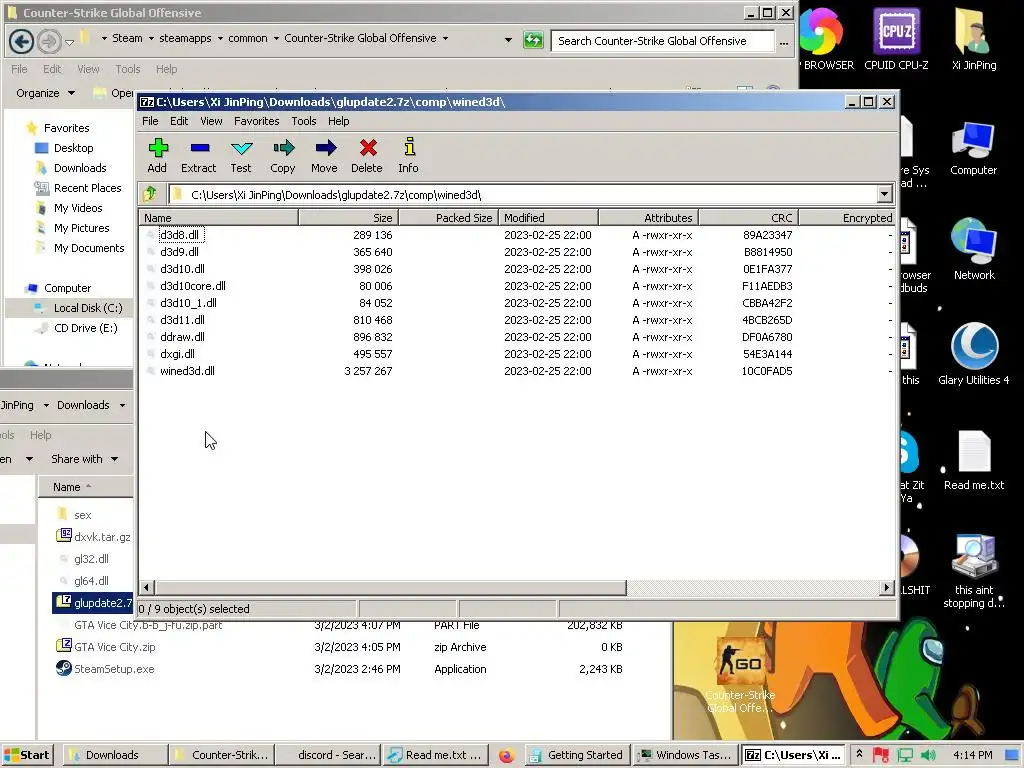Switch to Getting Started taskbar button
Image resolution: width=1024 pixels, height=768 pixels.
579,755
